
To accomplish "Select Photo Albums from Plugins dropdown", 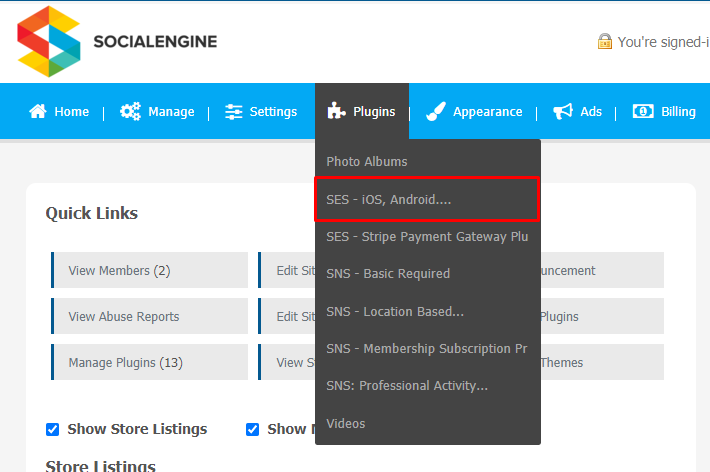I will [x=428, y=161].
